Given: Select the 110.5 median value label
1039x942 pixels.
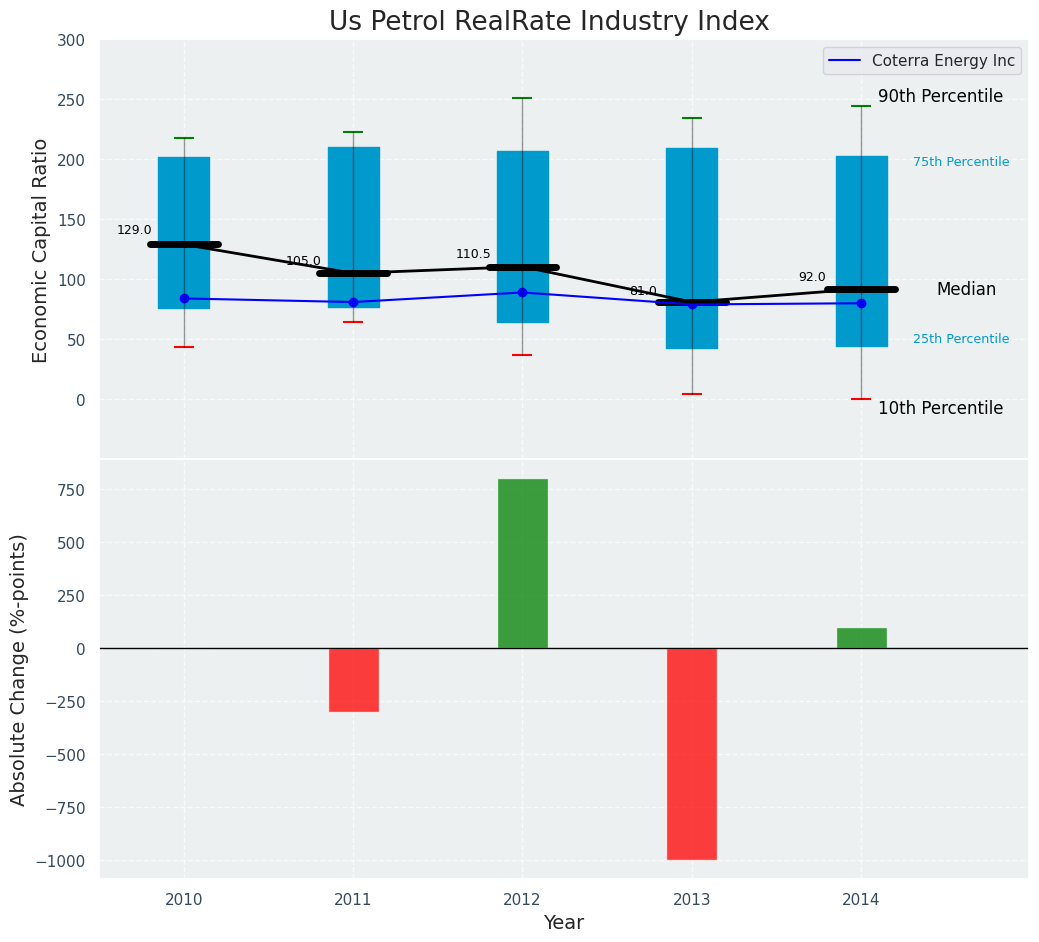Looking at the screenshot, I should pyautogui.click(x=473, y=254).
